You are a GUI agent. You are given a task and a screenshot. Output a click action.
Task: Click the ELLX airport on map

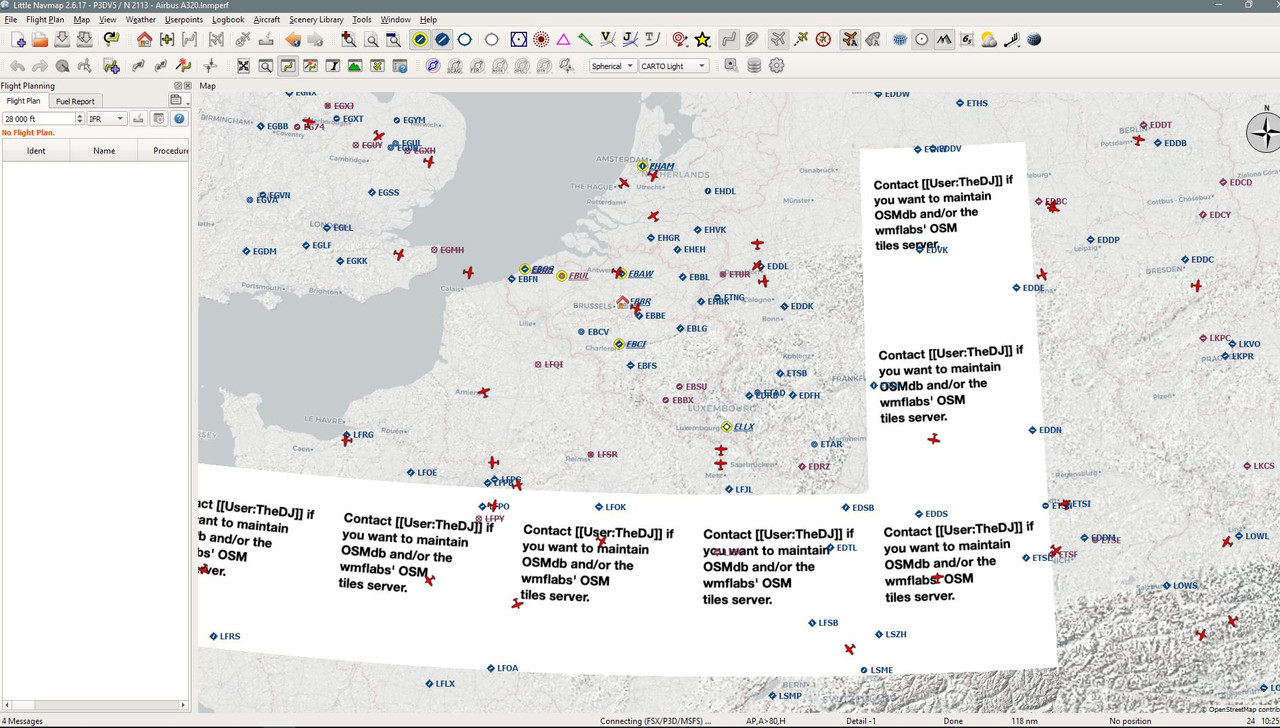pos(727,427)
